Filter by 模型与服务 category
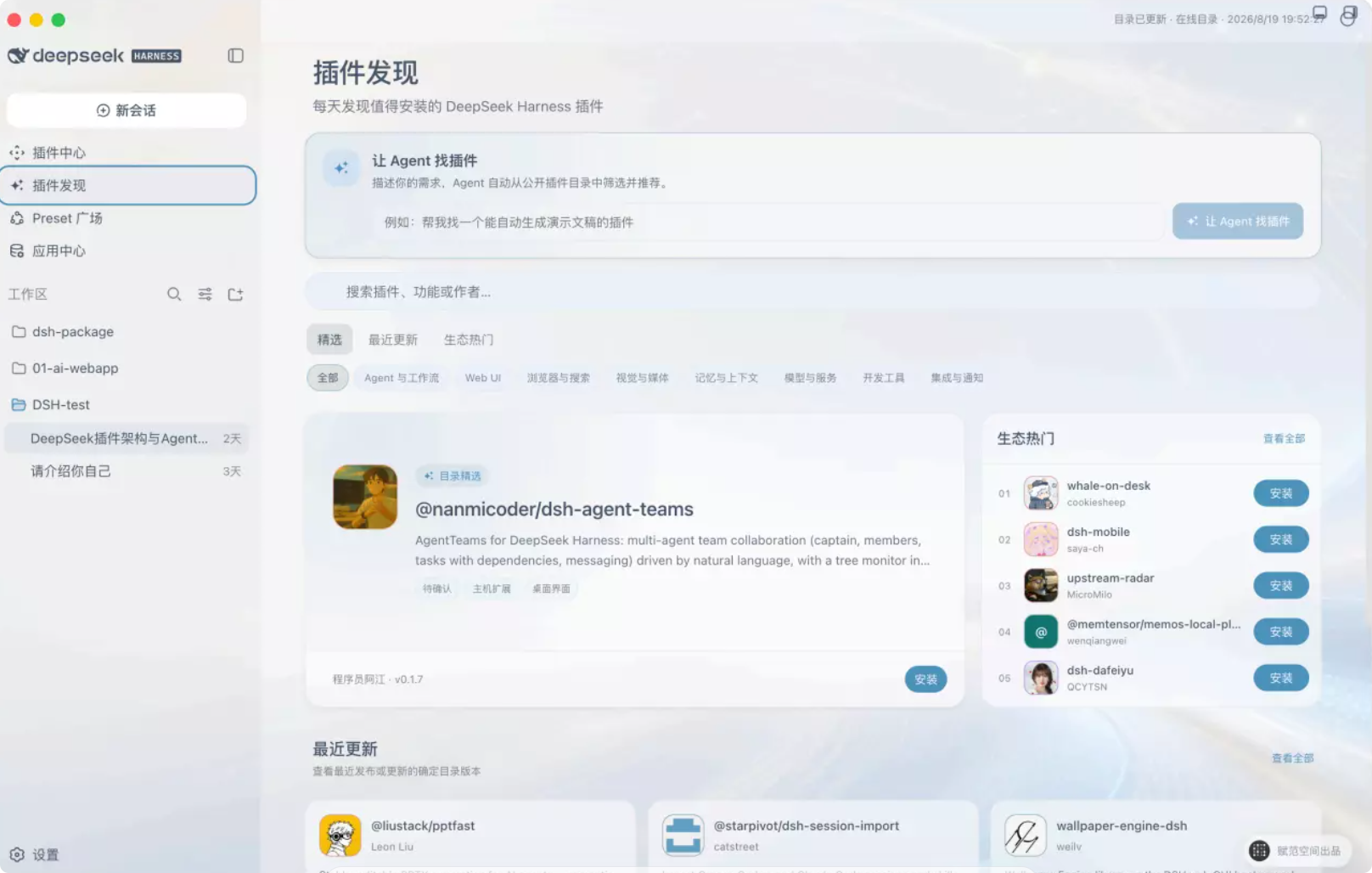The image size is (1372, 873). (x=811, y=378)
